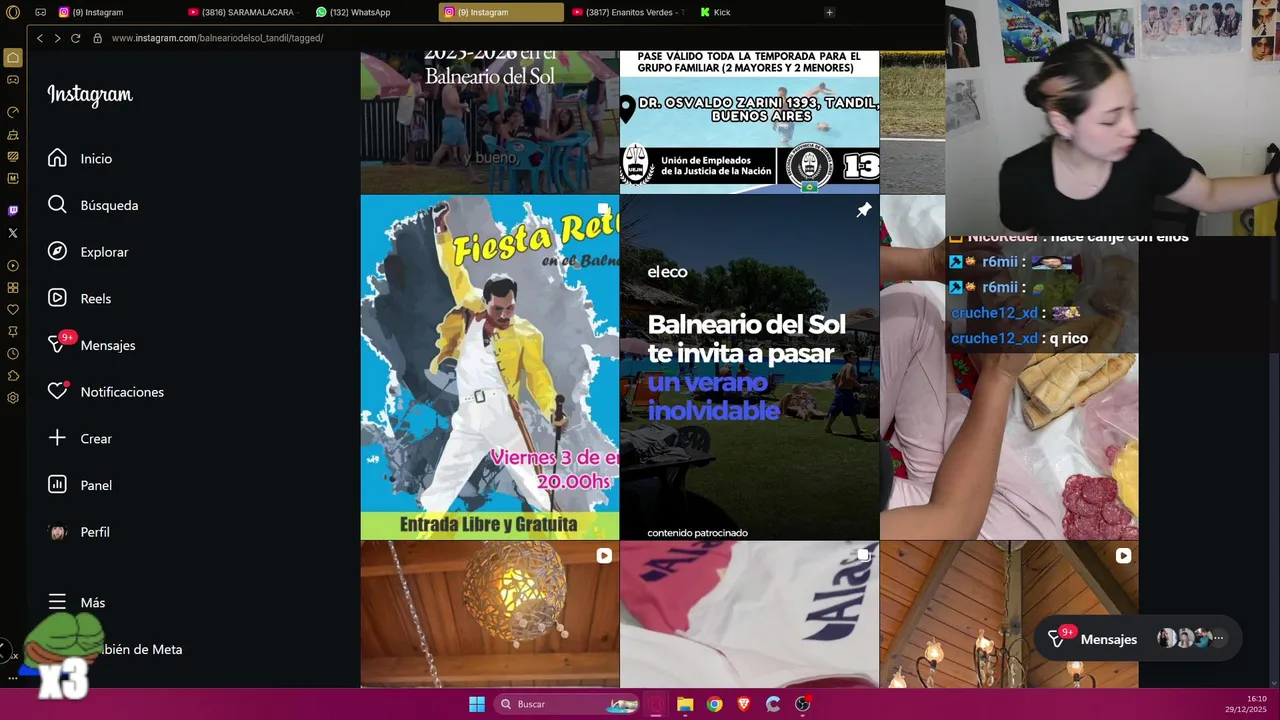Open Twitch in Opera sidebar

coord(13,211)
